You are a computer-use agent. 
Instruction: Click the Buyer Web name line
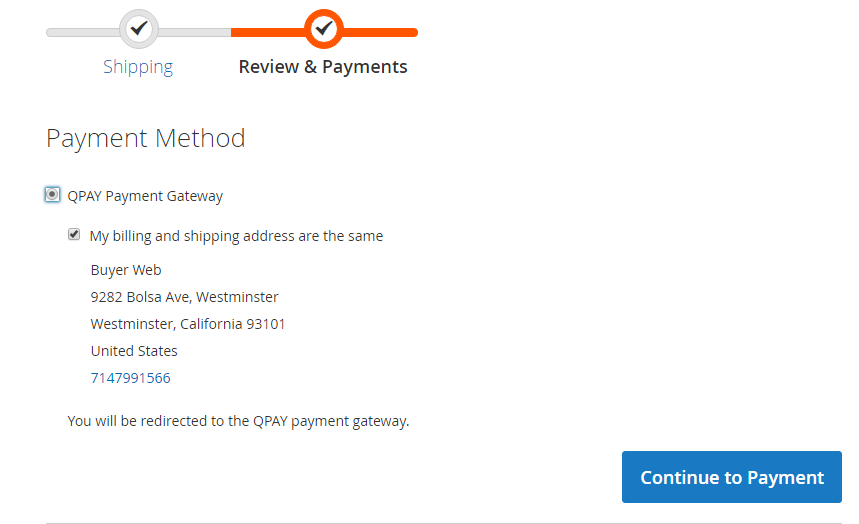click(x=126, y=270)
